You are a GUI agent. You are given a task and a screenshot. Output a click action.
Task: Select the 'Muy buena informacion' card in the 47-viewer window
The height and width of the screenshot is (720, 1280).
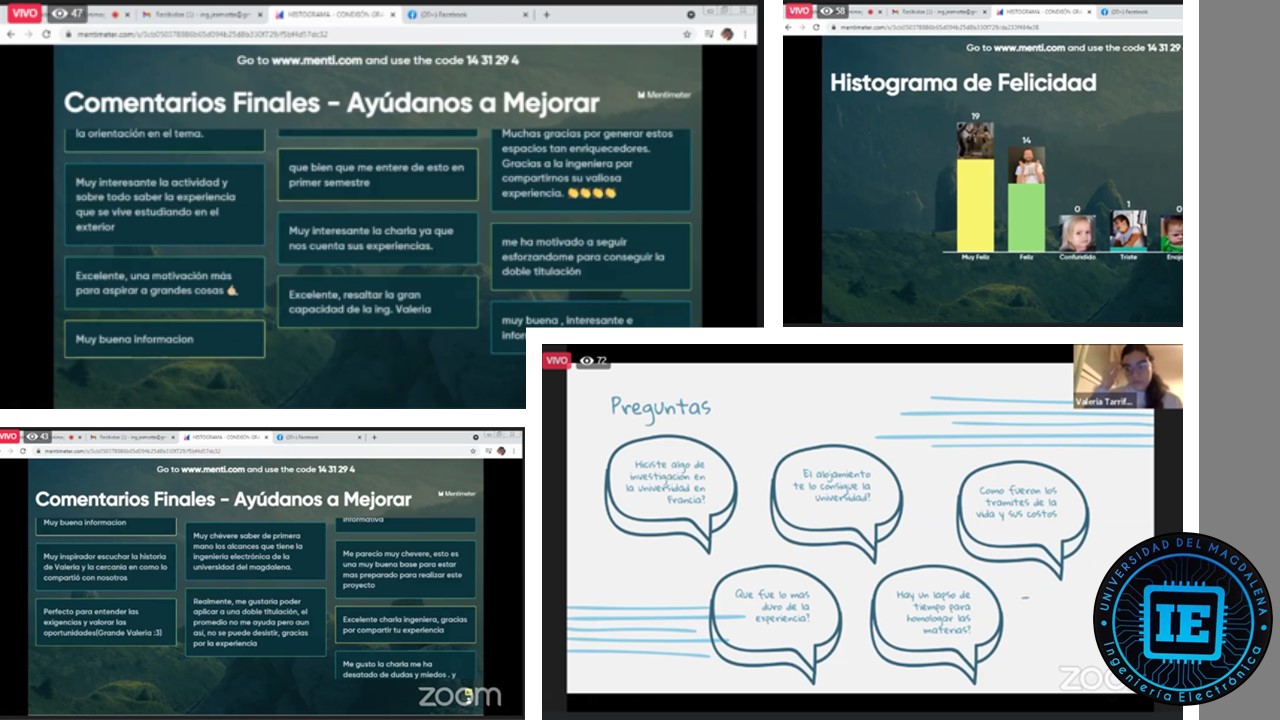165,339
